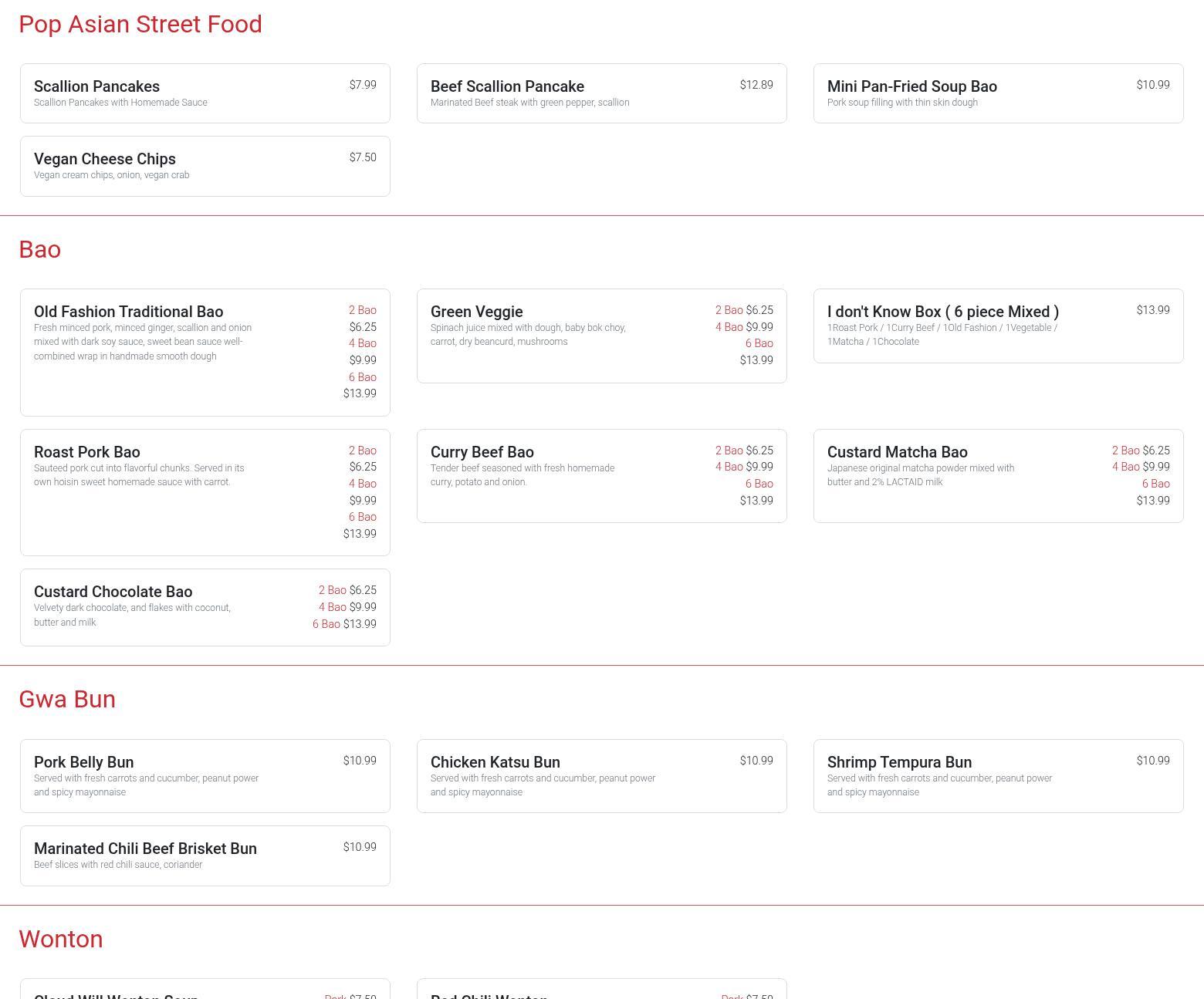The height and width of the screenshot is (999, 1204).
Task: Click the 'Velvety dark chocolate' description
Action: pyautogui.click(x=133, y=615)
